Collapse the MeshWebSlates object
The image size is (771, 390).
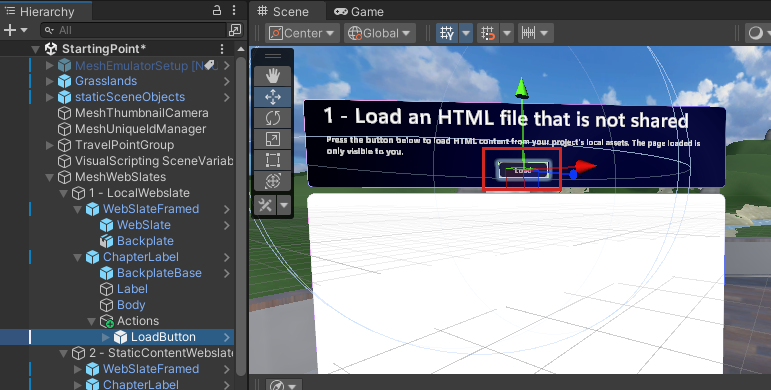(x=49, y=177)
